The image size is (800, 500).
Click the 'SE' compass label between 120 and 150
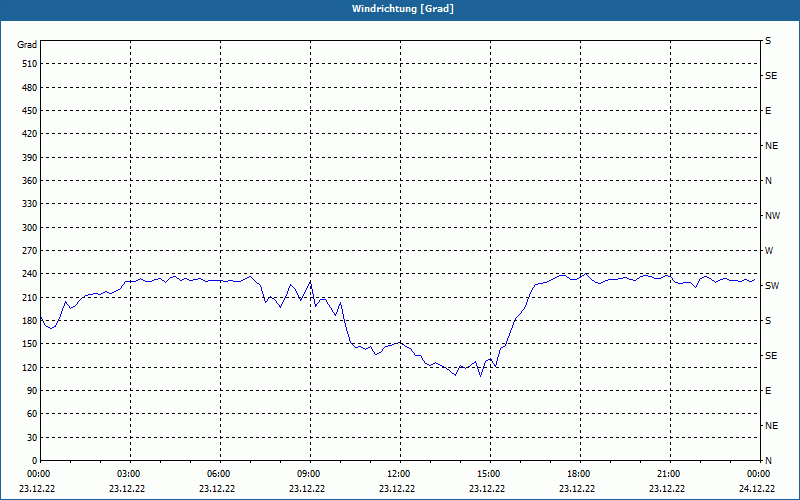point(771,356)
